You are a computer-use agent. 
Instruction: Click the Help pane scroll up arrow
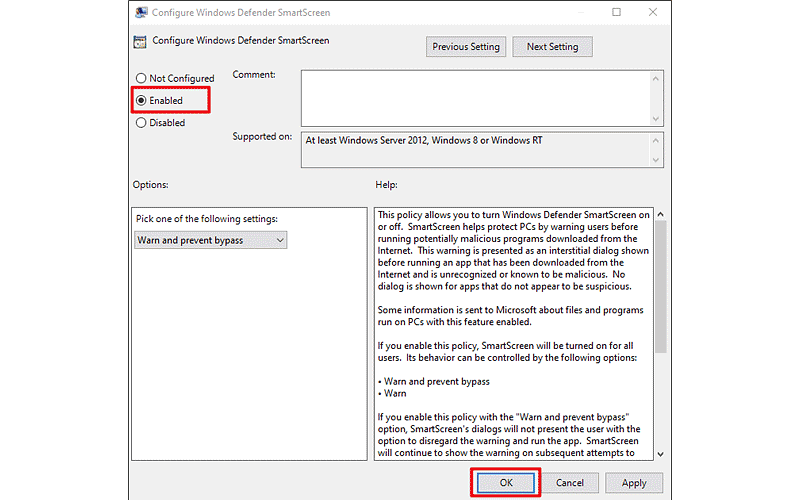coord(660,214)
